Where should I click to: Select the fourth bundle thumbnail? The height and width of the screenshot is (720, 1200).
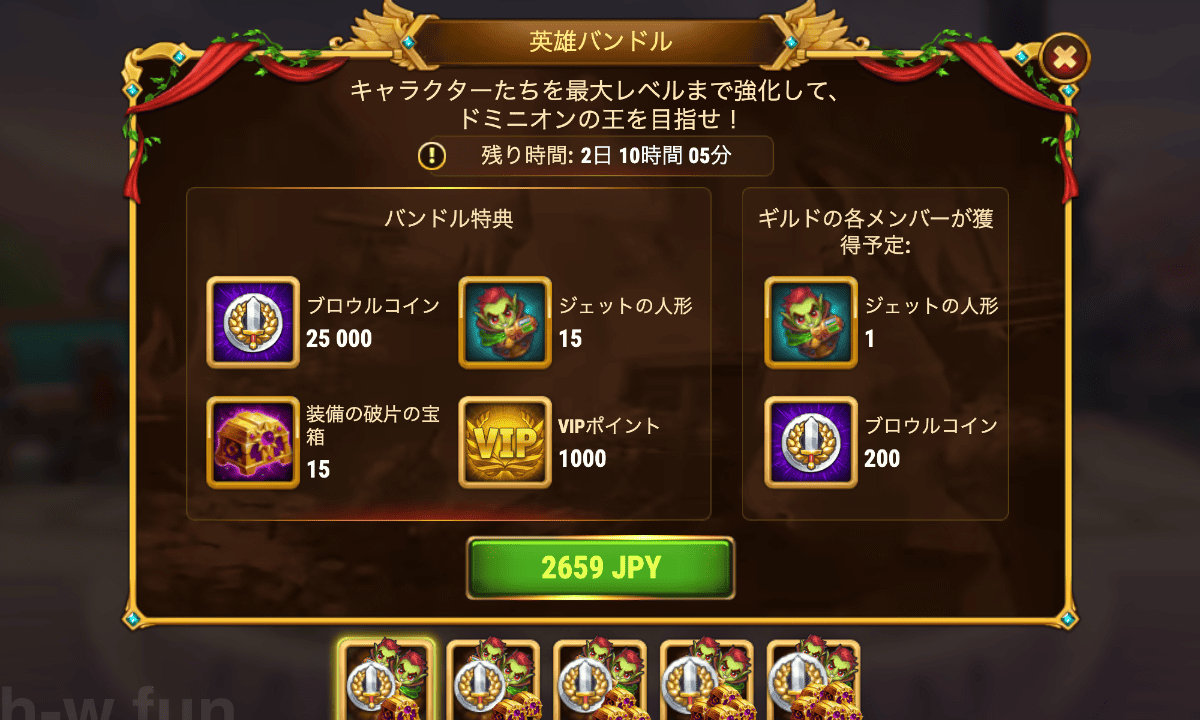708,679
